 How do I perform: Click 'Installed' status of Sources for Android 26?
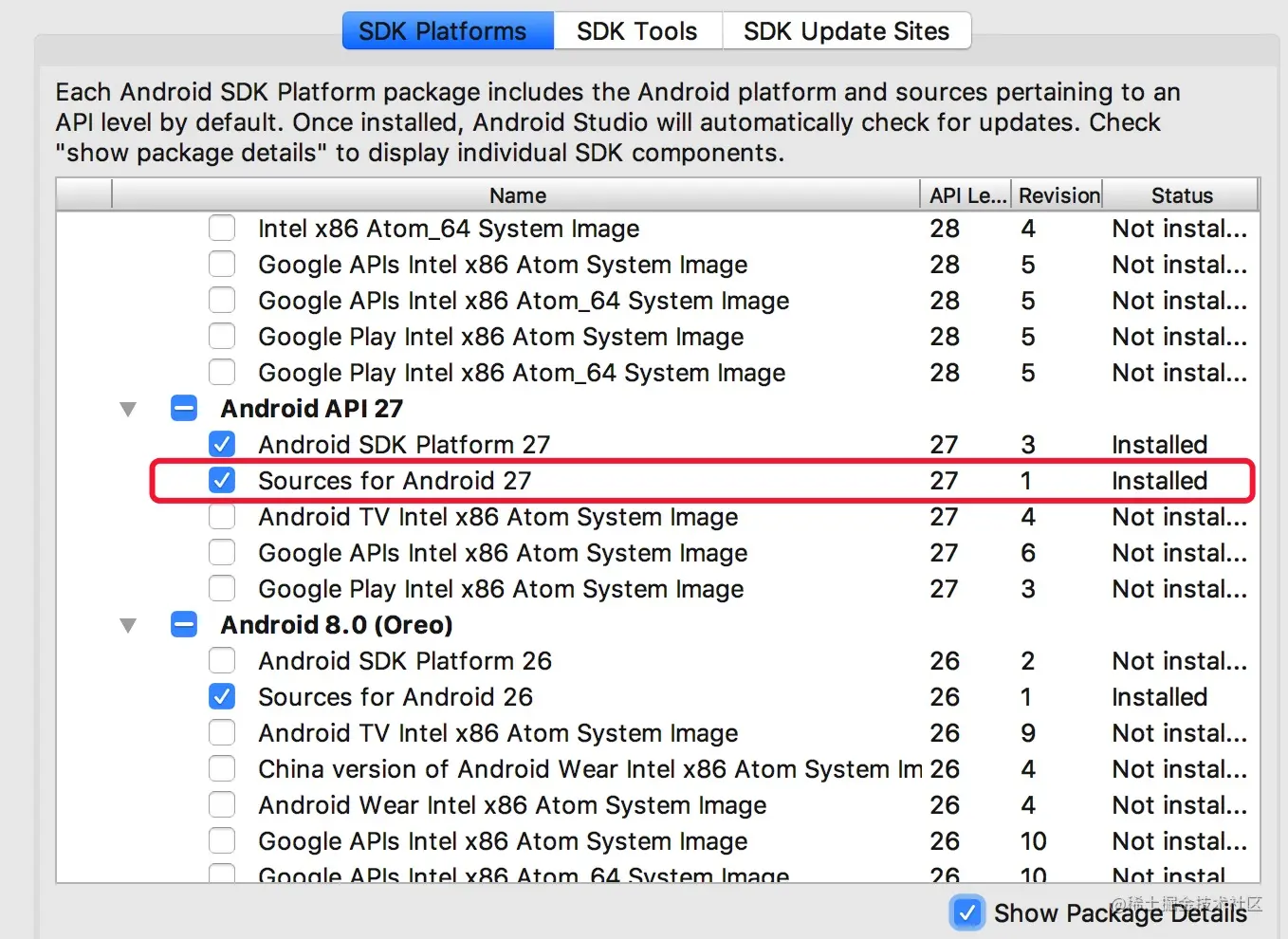pyautogui.click(x=1159, y=697)
